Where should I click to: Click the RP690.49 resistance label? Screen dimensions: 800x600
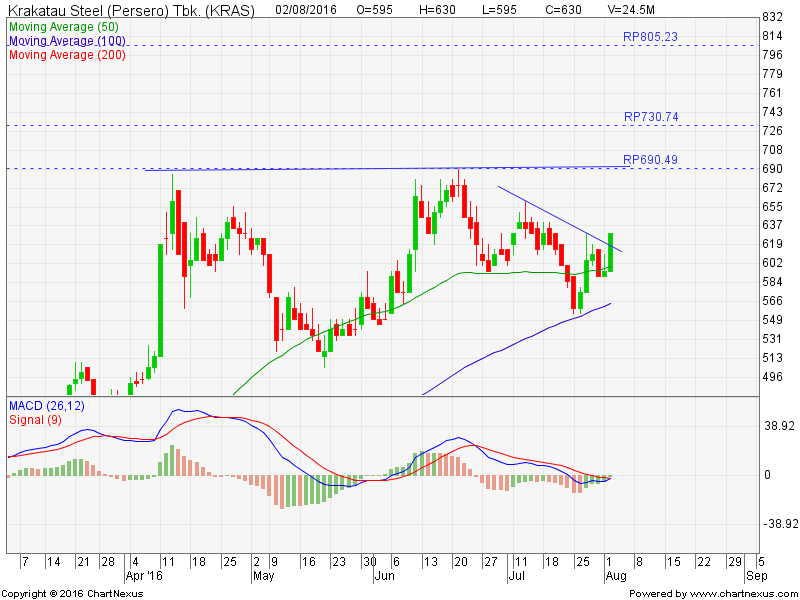(x=650, y=160)
